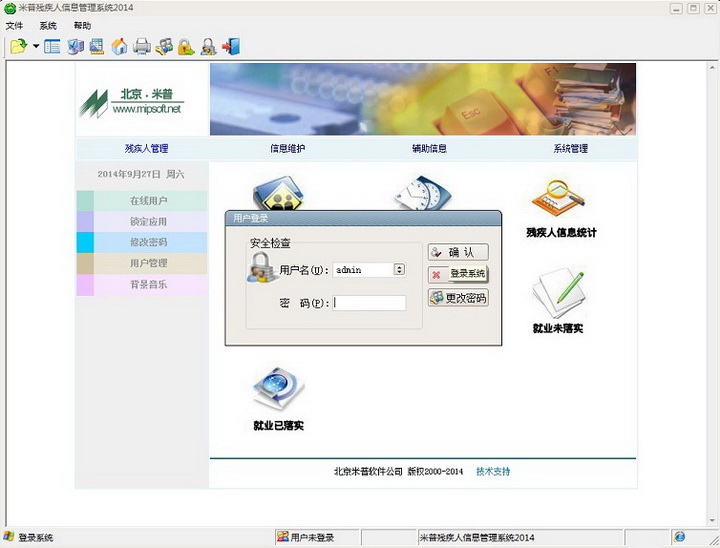
Task: Open the 就业已落实 globe icon
Action: click(x=279, y=389)
